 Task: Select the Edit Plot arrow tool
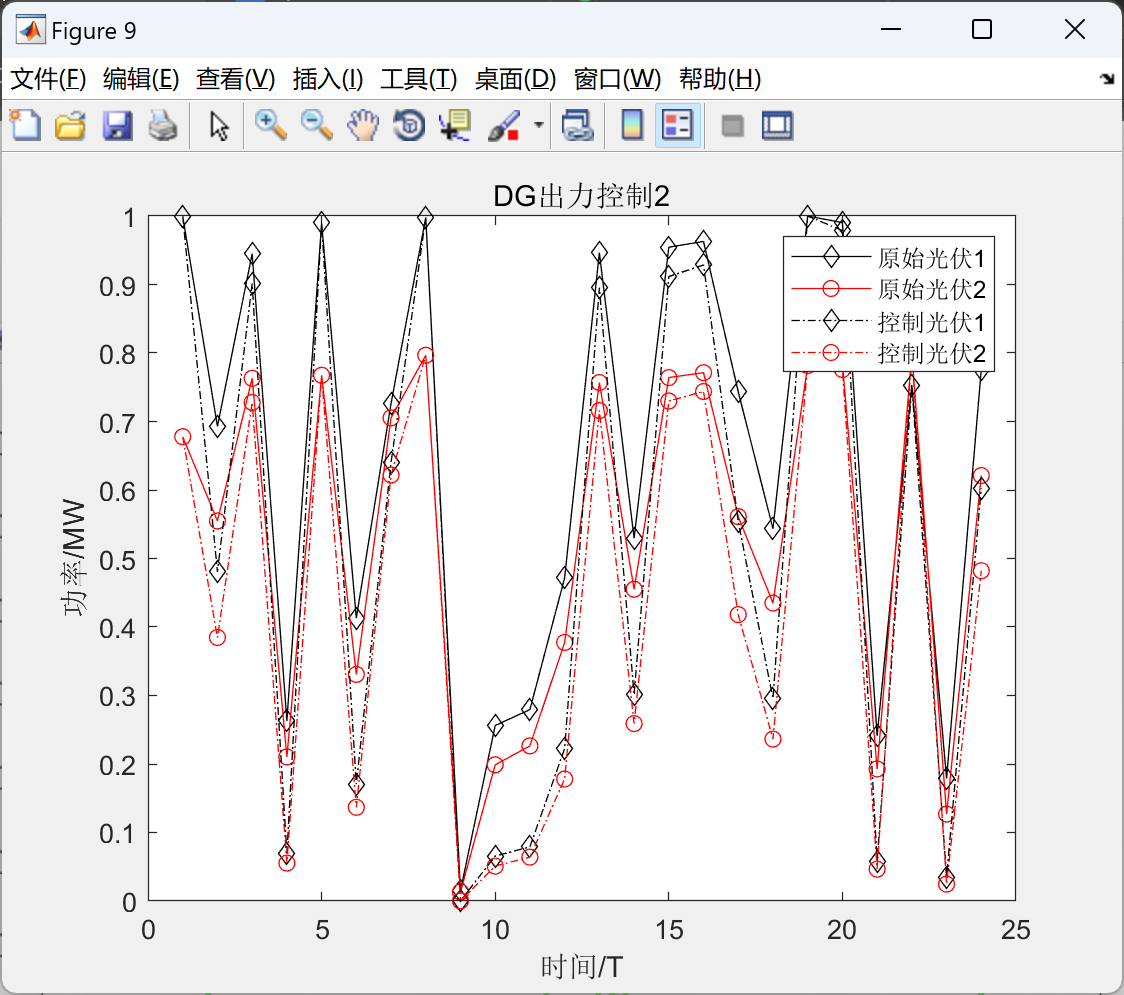click(x=219, y=126)
